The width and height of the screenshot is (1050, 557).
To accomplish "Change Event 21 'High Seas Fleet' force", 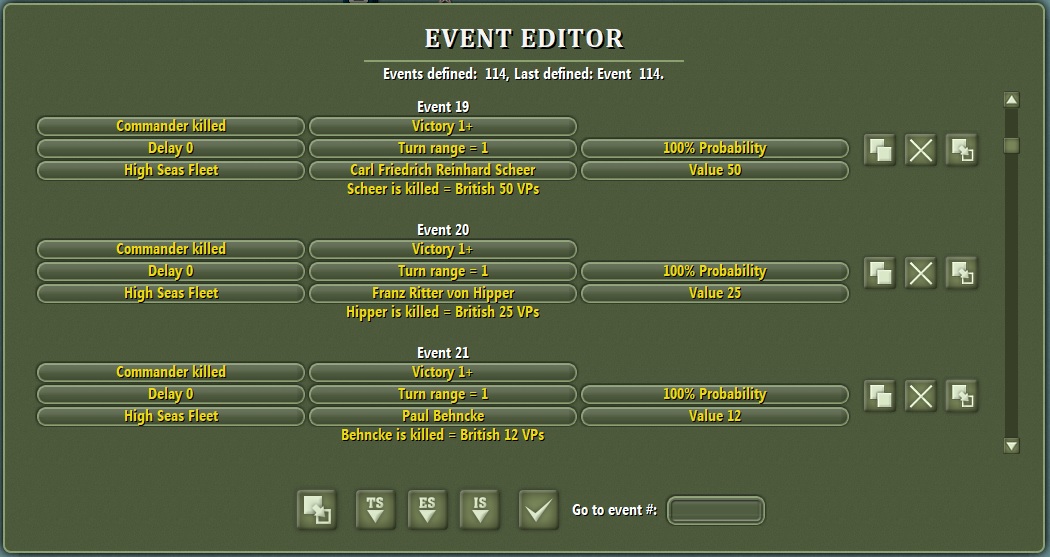I will pyautogui.click(x=171, y=417).
